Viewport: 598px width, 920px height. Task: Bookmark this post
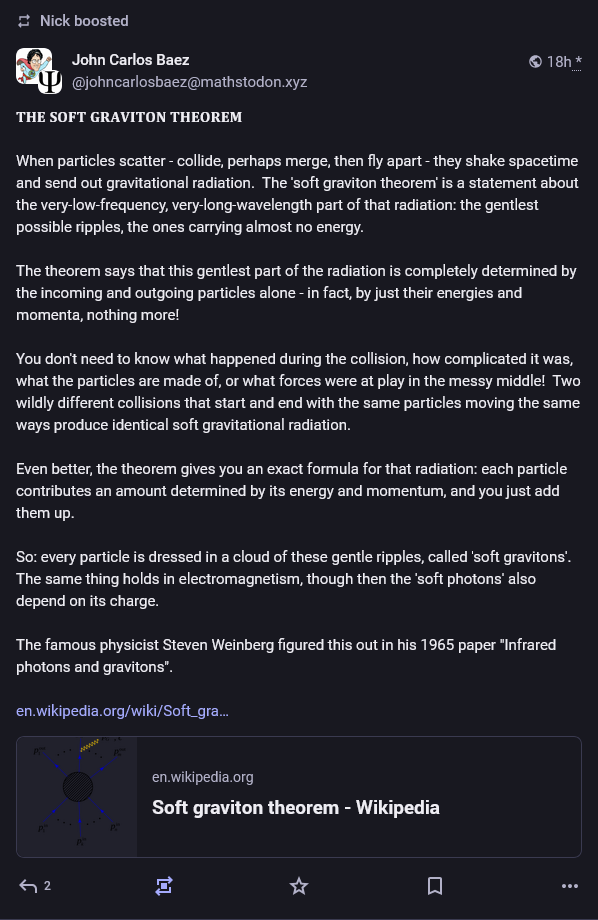pyautogui.click(x=435, y=886)
